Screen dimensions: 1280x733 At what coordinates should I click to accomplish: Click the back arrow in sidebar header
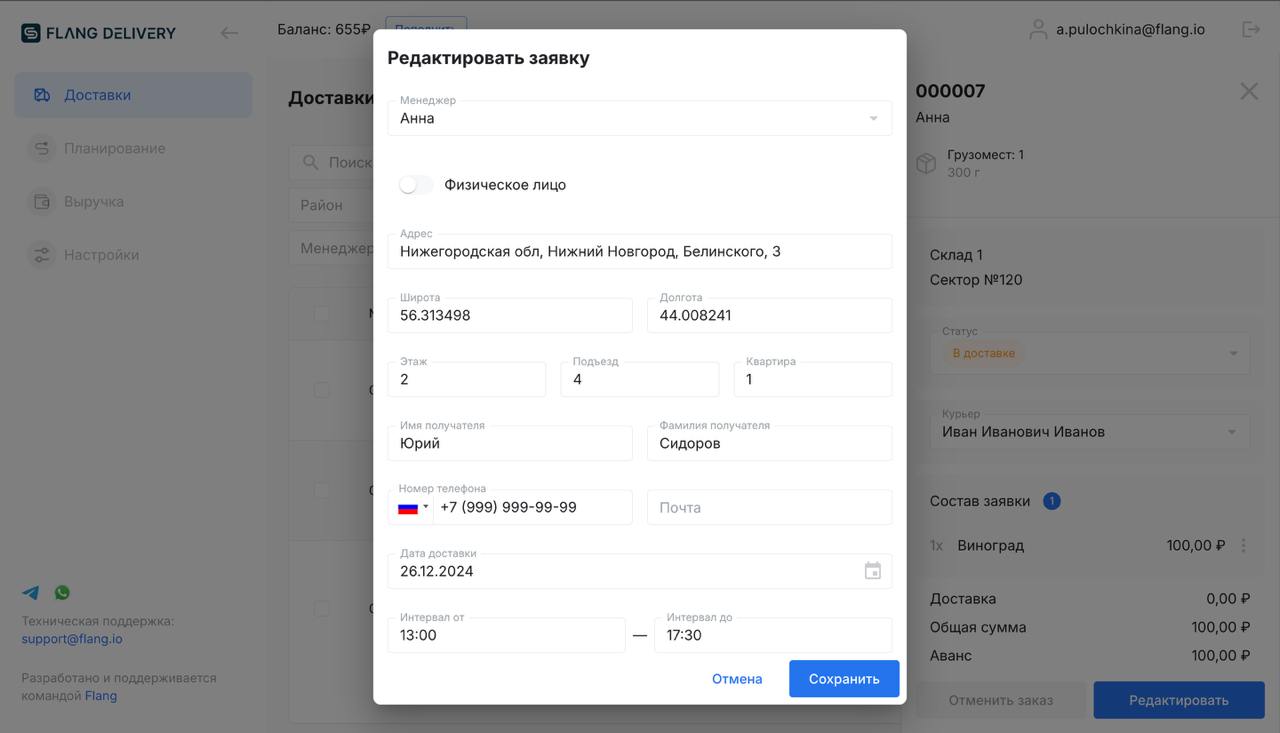229,33
